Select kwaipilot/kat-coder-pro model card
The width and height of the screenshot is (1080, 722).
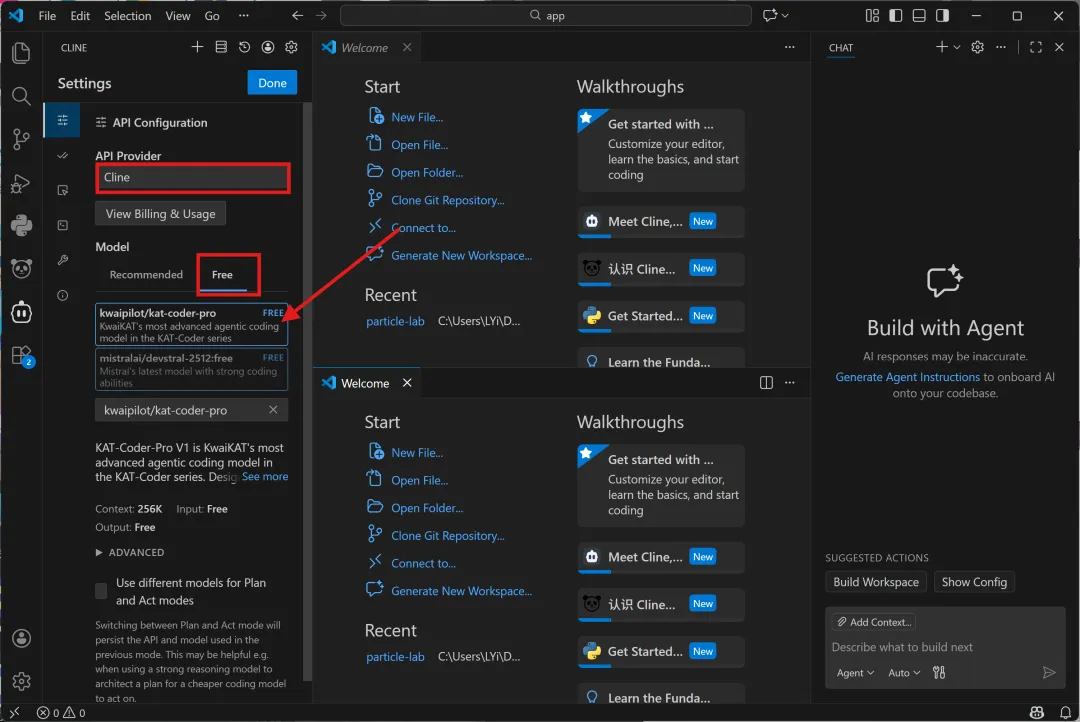[191, 324]
